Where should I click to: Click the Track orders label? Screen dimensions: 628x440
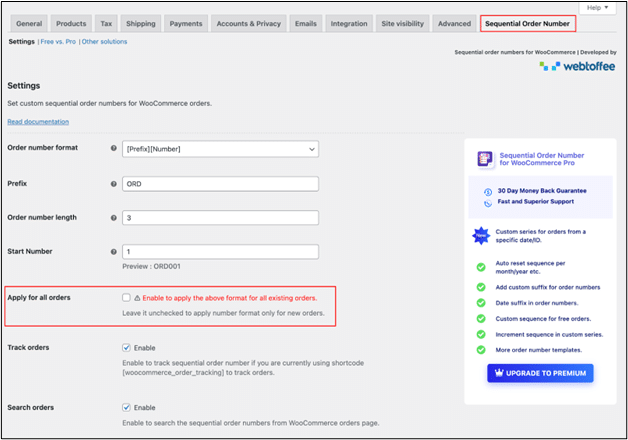coord(28,348)
